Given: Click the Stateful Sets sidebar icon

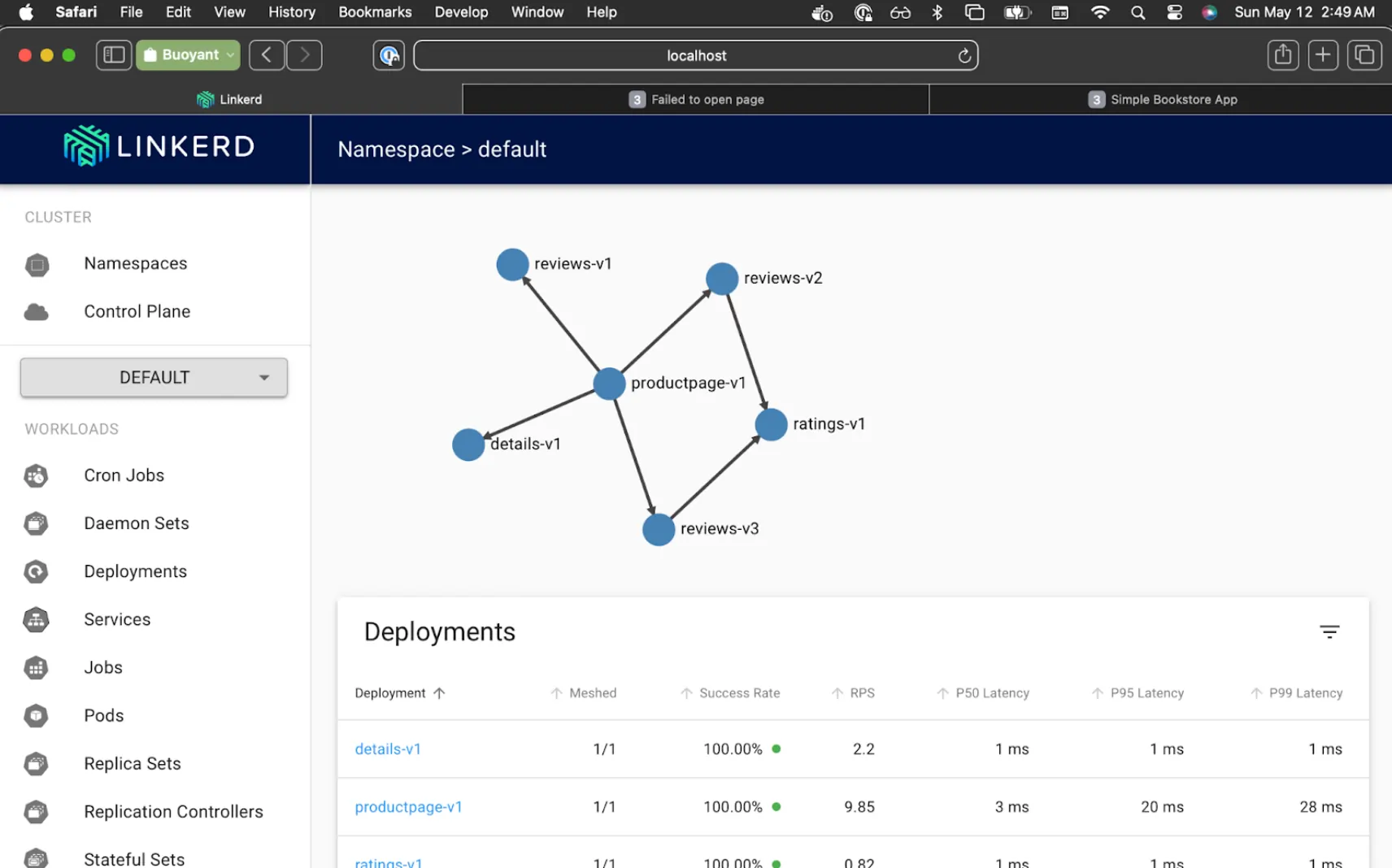Looking at the screenshot, I should click(37, 858).
